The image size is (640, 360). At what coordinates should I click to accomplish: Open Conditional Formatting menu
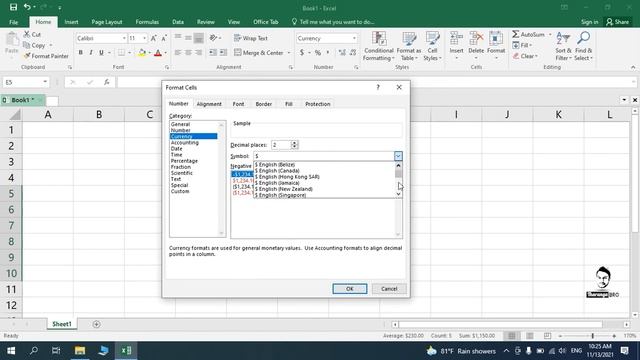click(x=379, y=46)
